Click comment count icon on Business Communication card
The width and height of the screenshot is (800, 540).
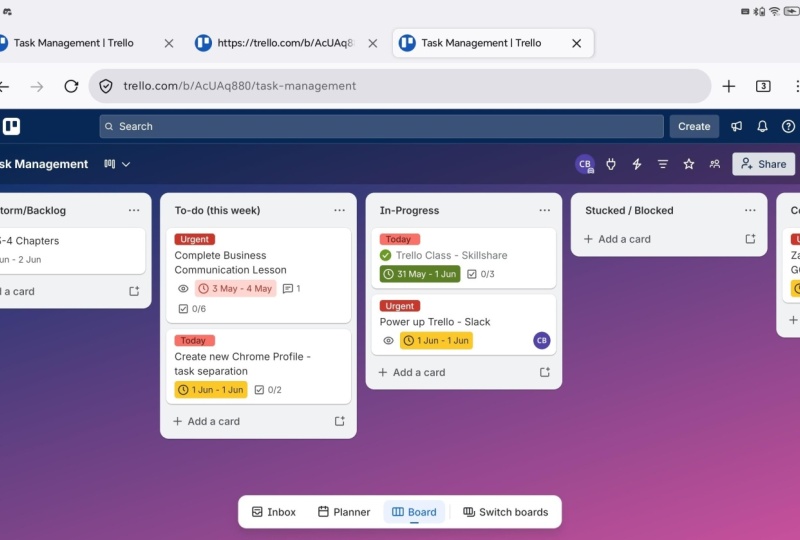291,288
